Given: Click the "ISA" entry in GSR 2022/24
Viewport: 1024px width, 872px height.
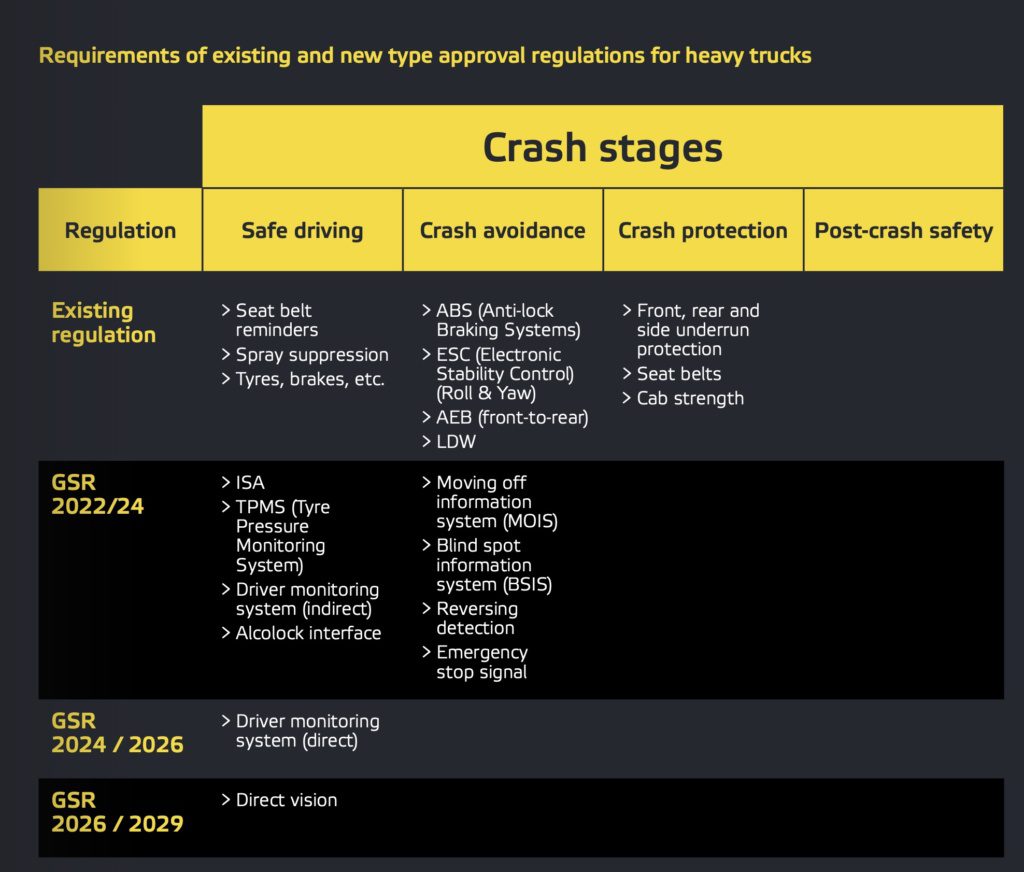Looking at the screenshot, I should point(250,483).
